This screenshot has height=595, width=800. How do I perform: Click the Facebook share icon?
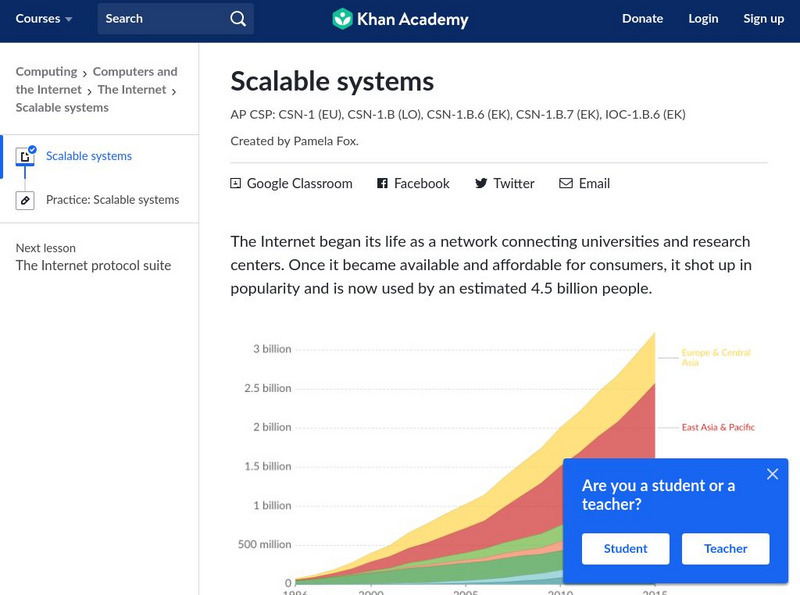382,183
